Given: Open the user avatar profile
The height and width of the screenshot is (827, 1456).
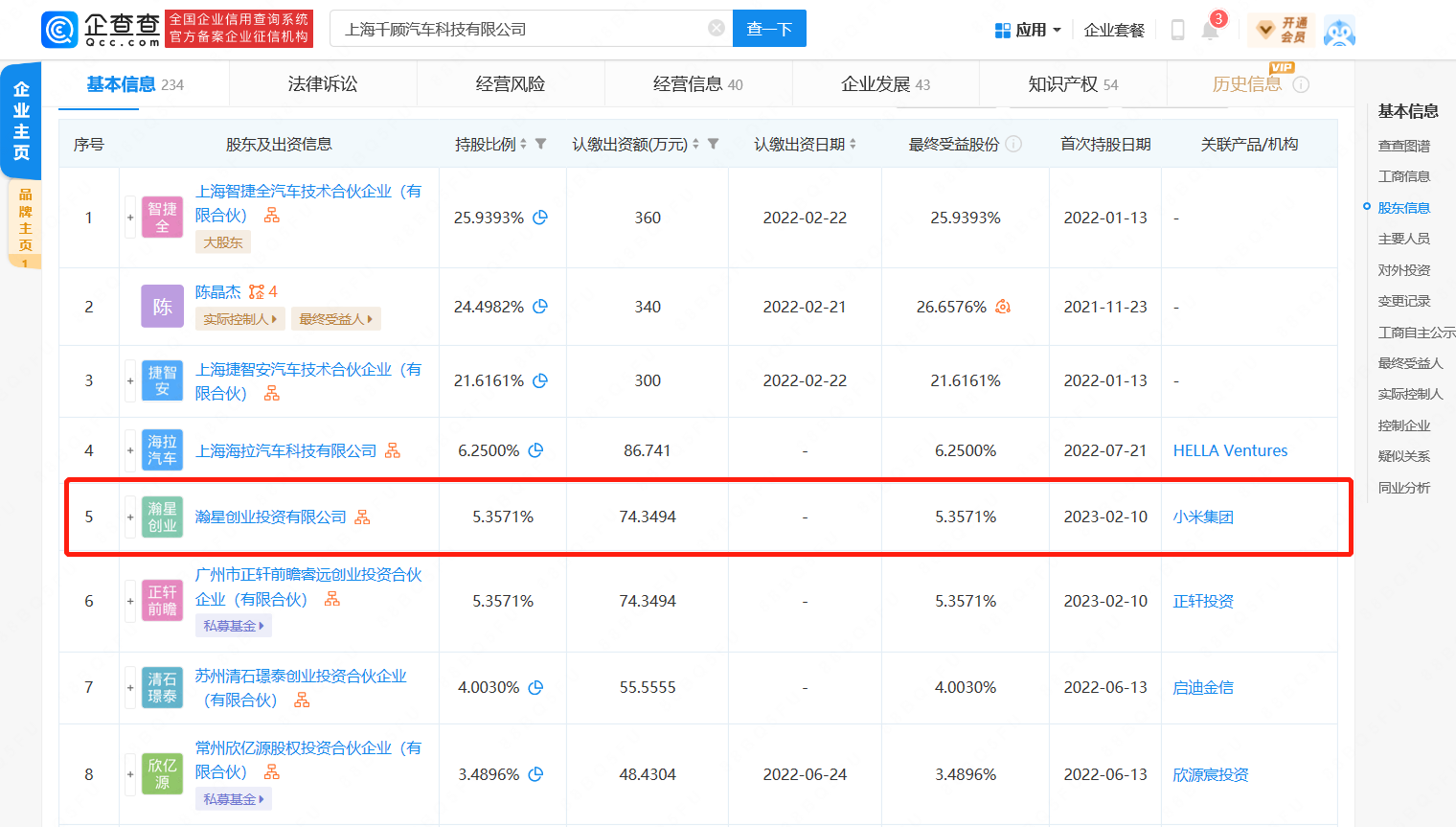Looking at the screenshot, I should point(1339,31).
